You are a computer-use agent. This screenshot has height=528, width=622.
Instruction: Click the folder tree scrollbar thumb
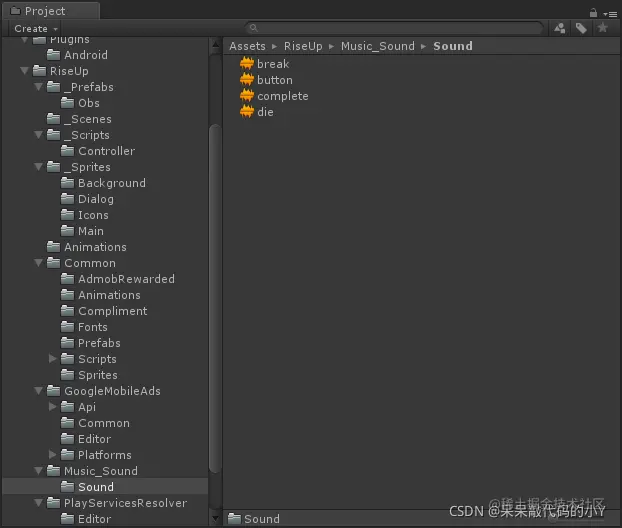215,299
